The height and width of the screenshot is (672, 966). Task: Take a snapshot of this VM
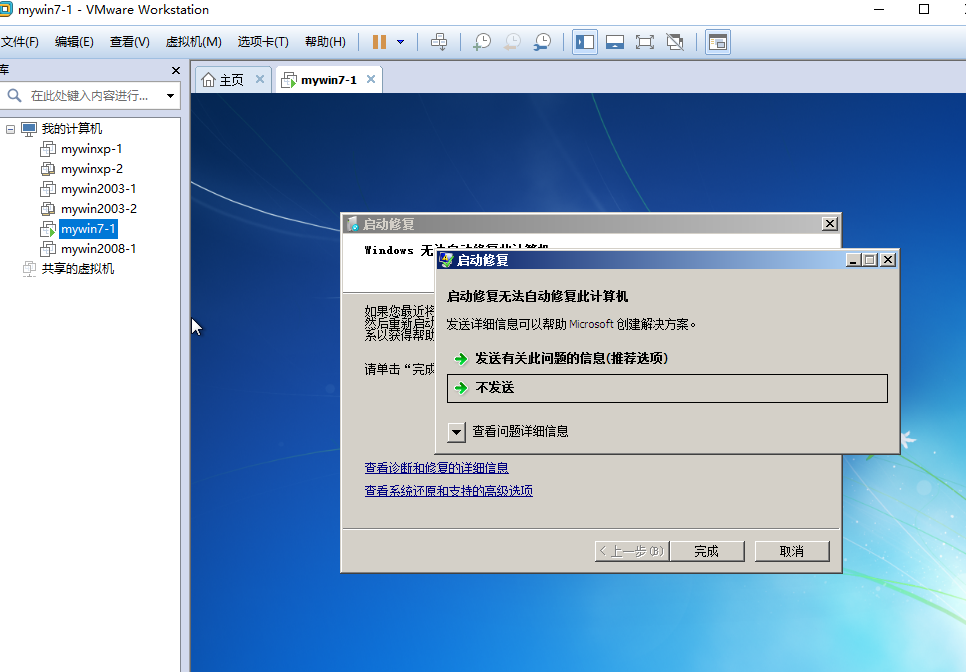point(482,42)
